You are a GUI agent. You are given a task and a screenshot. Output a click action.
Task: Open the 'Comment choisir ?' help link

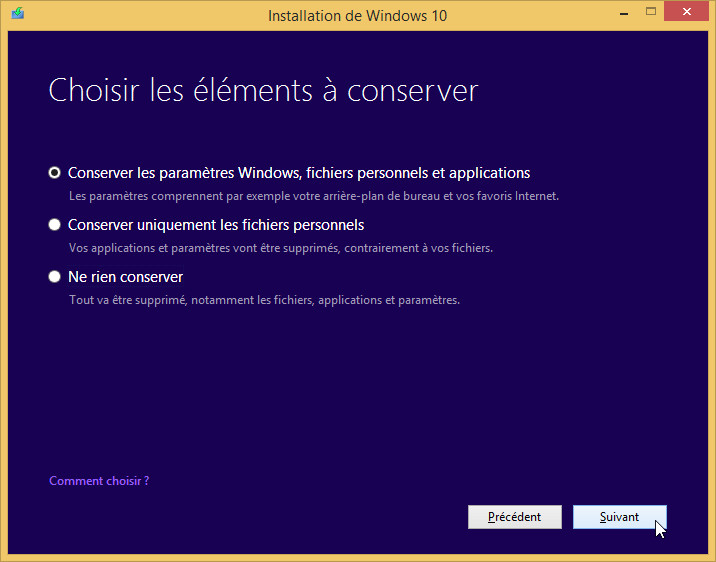point(99,481)
